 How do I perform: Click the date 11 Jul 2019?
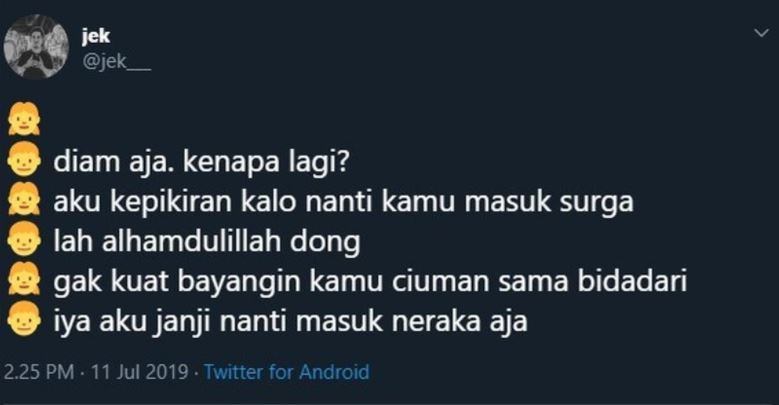point(140,372)
